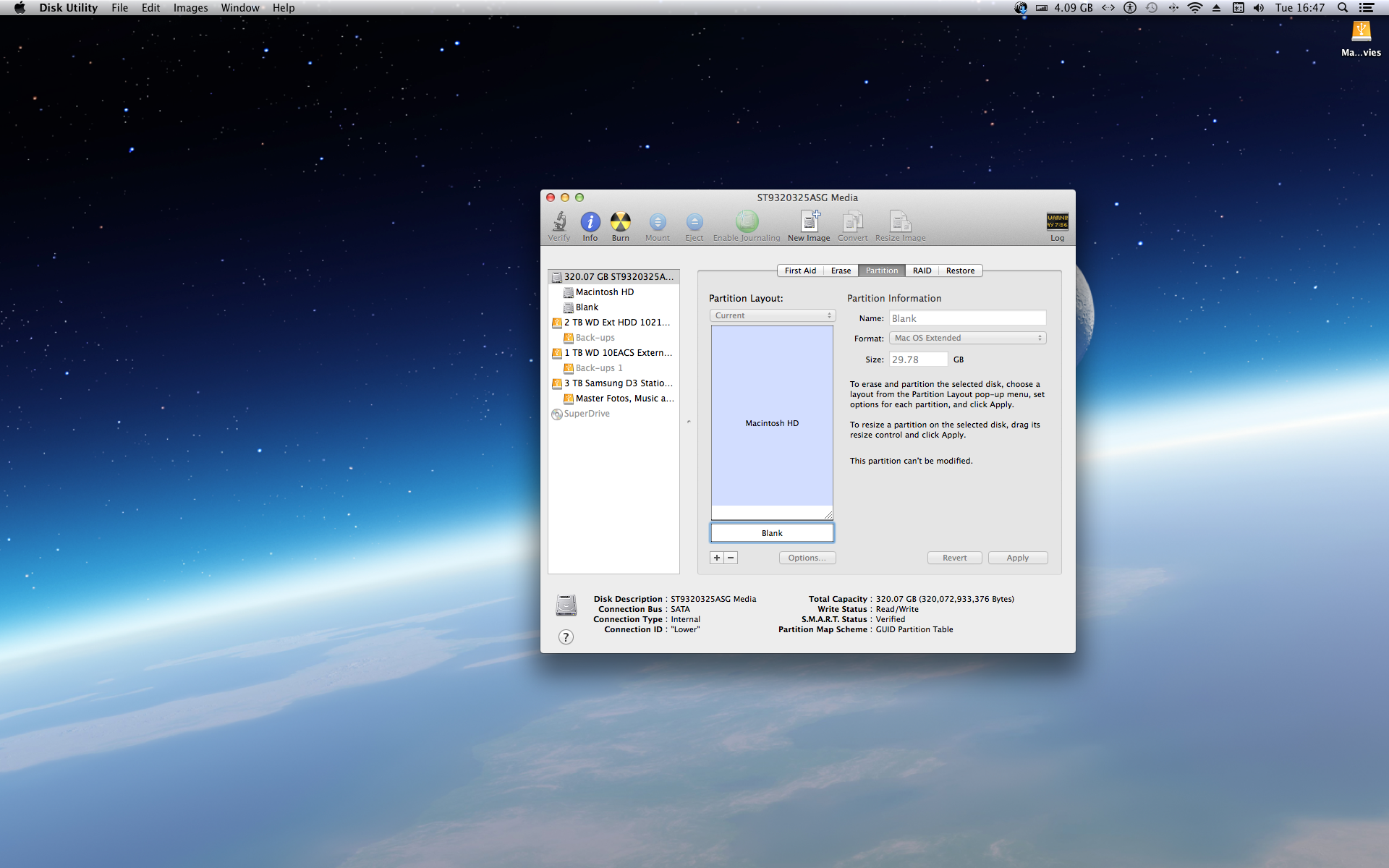Open the Partition Layout Current dropdown
Screen dimensions: 1389x868
(773, 315)
